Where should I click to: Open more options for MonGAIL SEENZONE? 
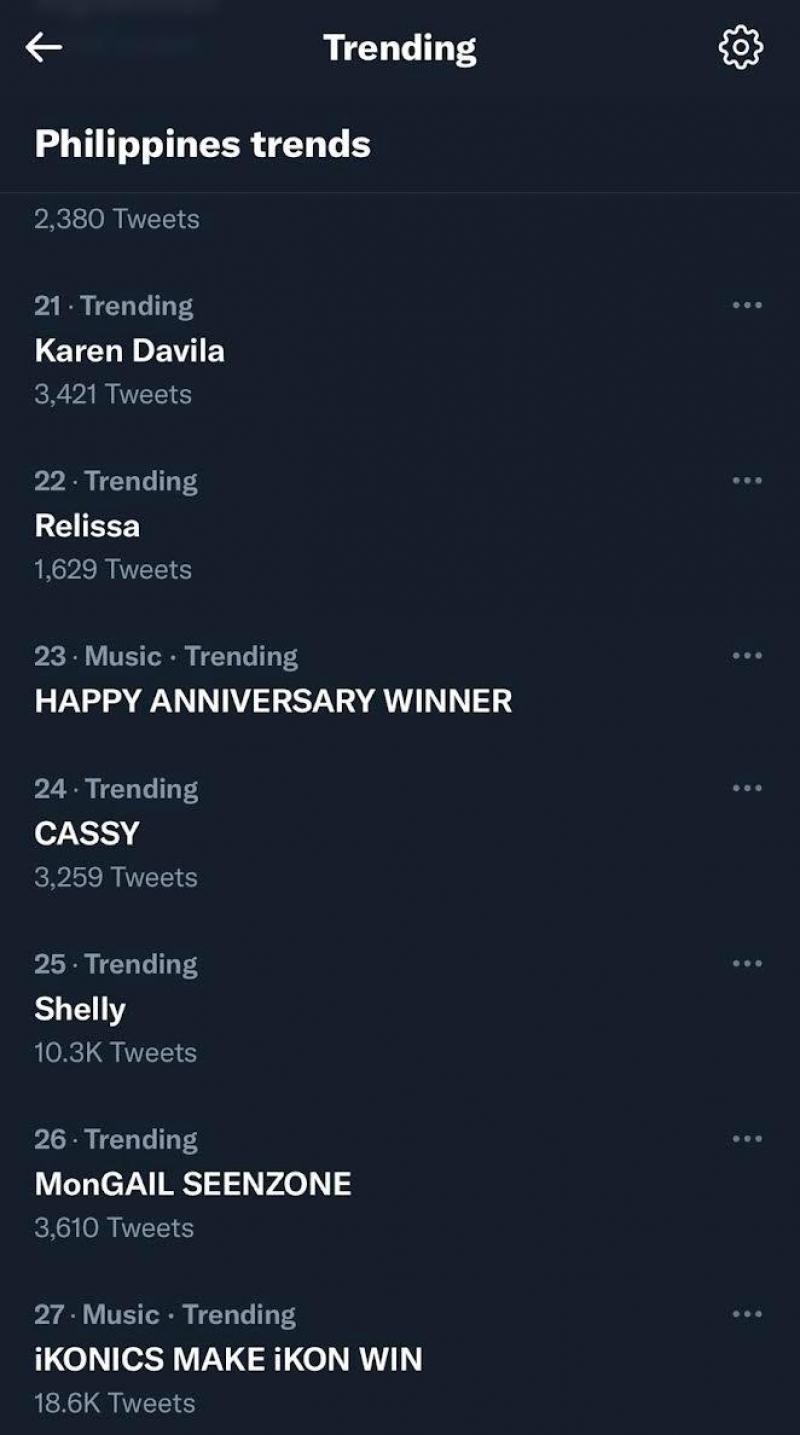(x=747, y=1139)
